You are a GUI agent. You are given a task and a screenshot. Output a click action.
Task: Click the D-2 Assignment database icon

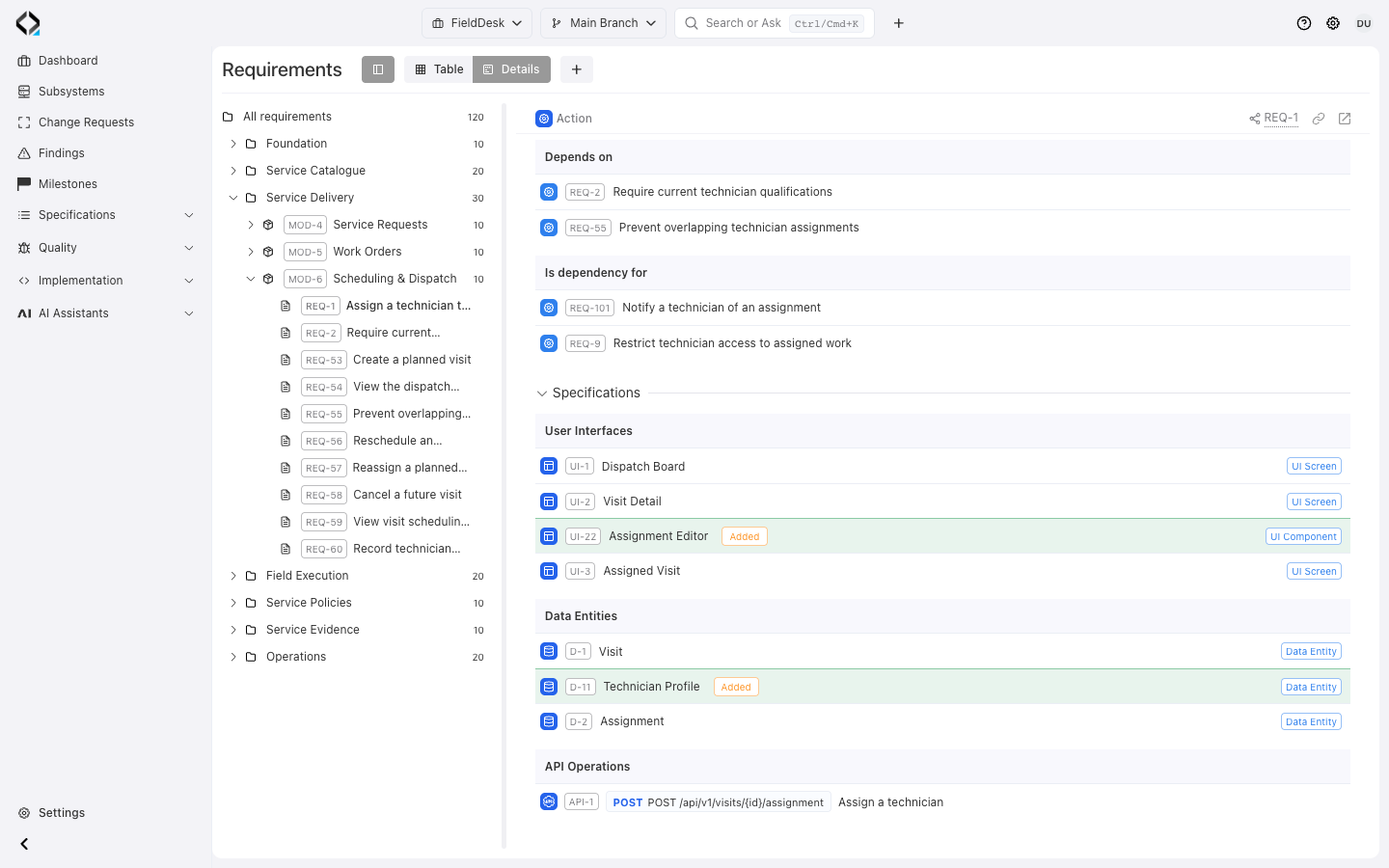tap(549, 721)
